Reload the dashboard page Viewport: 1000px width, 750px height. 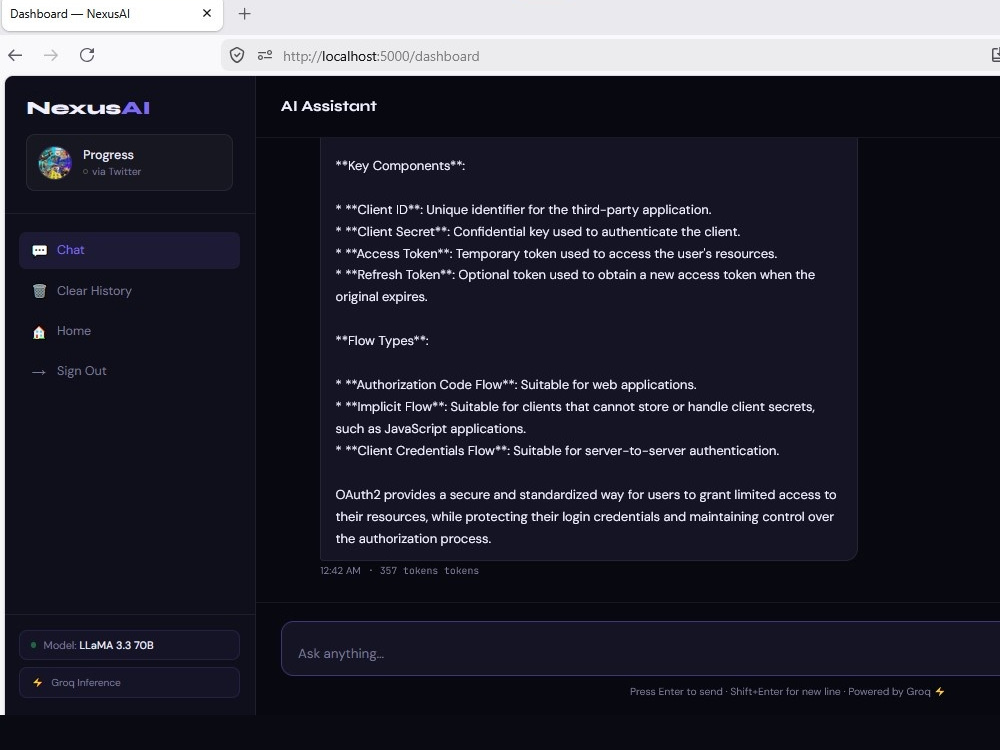[87, 55]
